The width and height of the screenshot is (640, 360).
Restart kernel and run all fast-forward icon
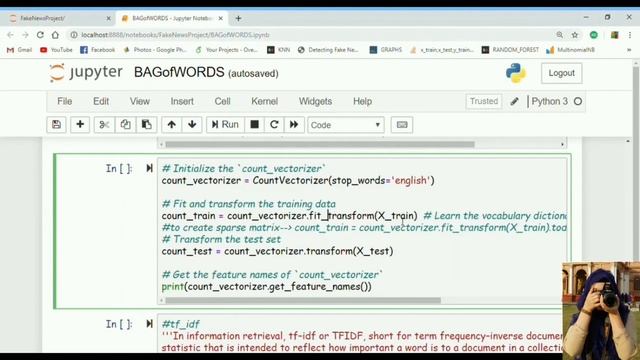coord(294,124)
